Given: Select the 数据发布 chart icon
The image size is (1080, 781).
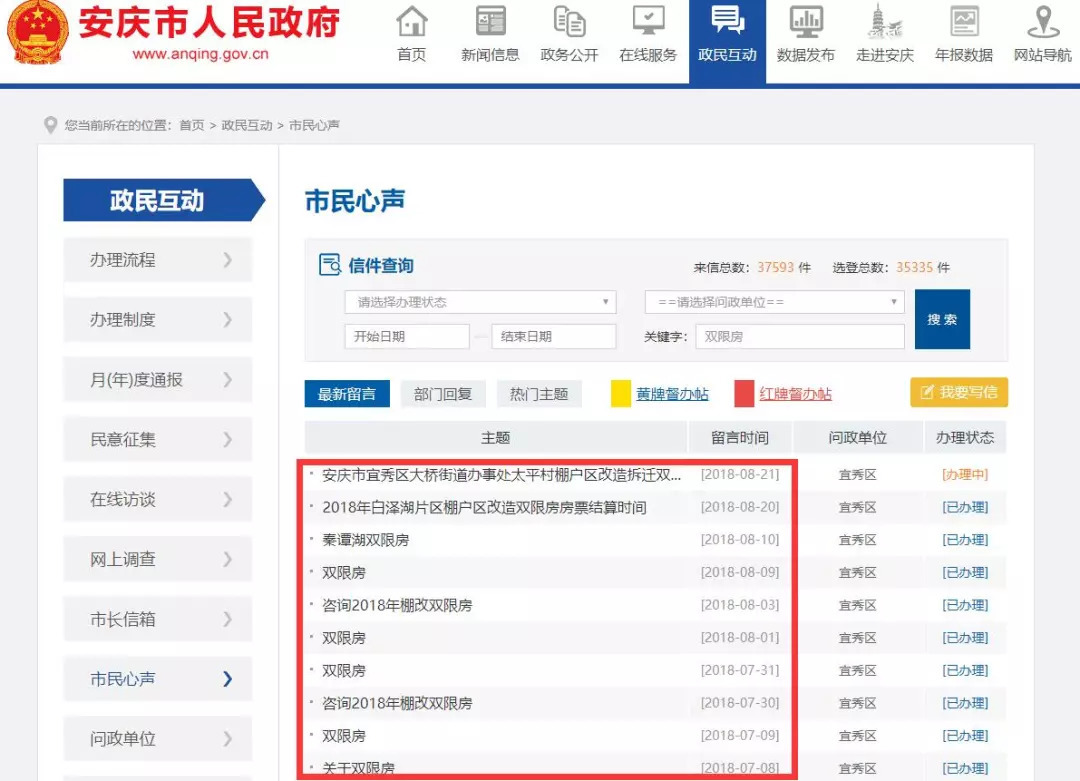Looking at the screenshot, I should (805, 22).
